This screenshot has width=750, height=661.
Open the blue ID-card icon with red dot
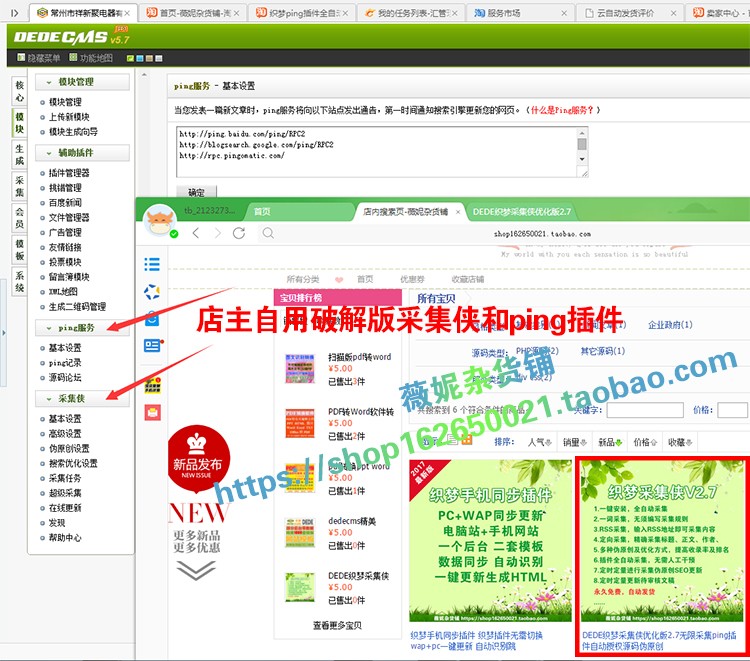pos(153,345)
